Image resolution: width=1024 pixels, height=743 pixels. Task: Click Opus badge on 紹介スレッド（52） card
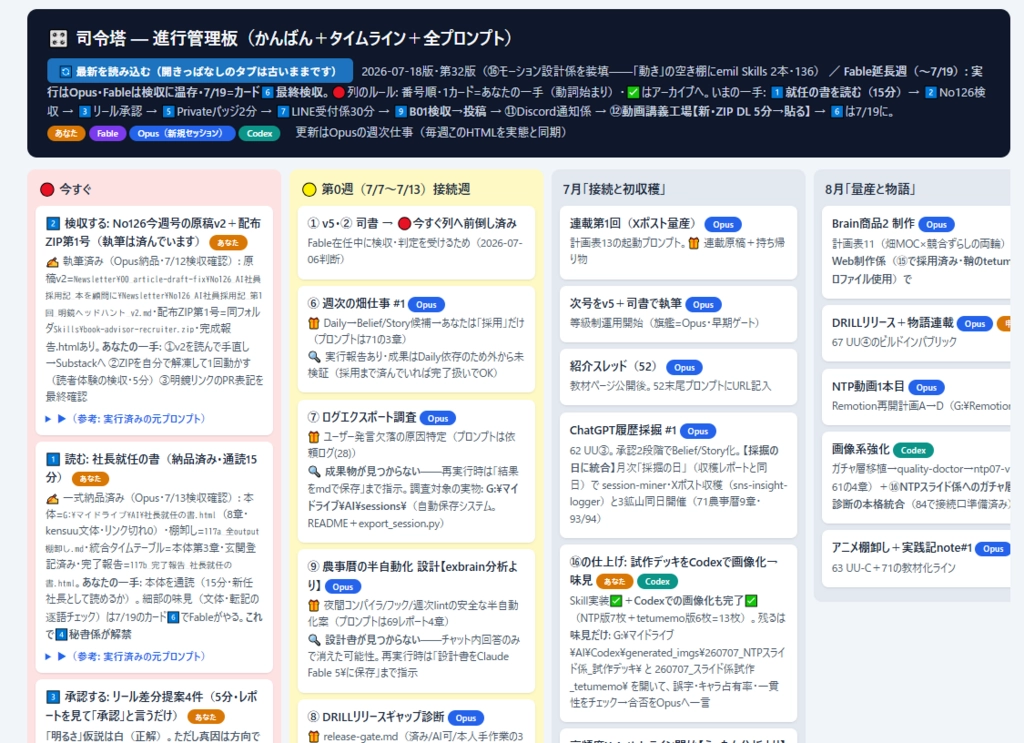point(684,368)
